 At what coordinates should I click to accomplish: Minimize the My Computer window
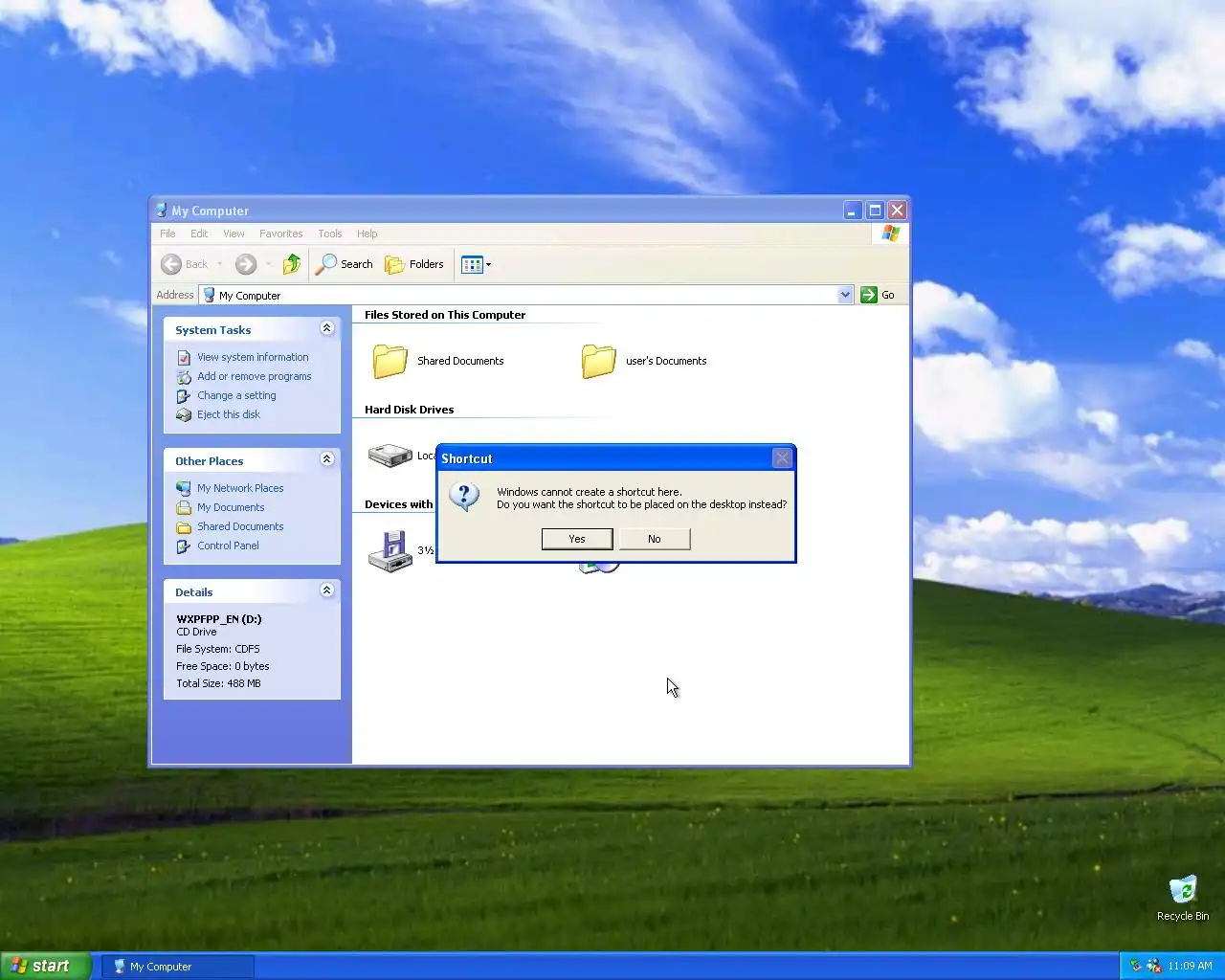[853, 211]
